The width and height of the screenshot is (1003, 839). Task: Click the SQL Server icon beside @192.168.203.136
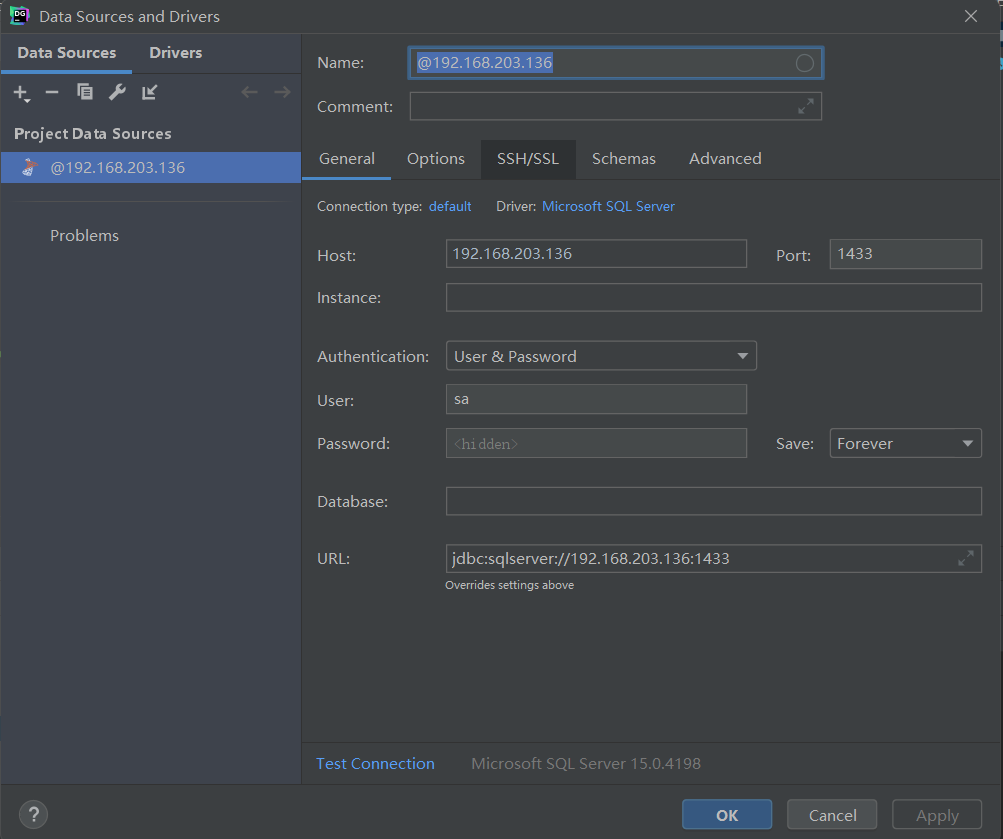coord(29,168)
